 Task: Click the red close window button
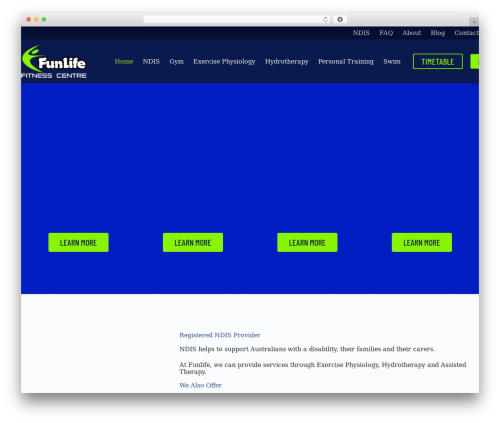29,19
